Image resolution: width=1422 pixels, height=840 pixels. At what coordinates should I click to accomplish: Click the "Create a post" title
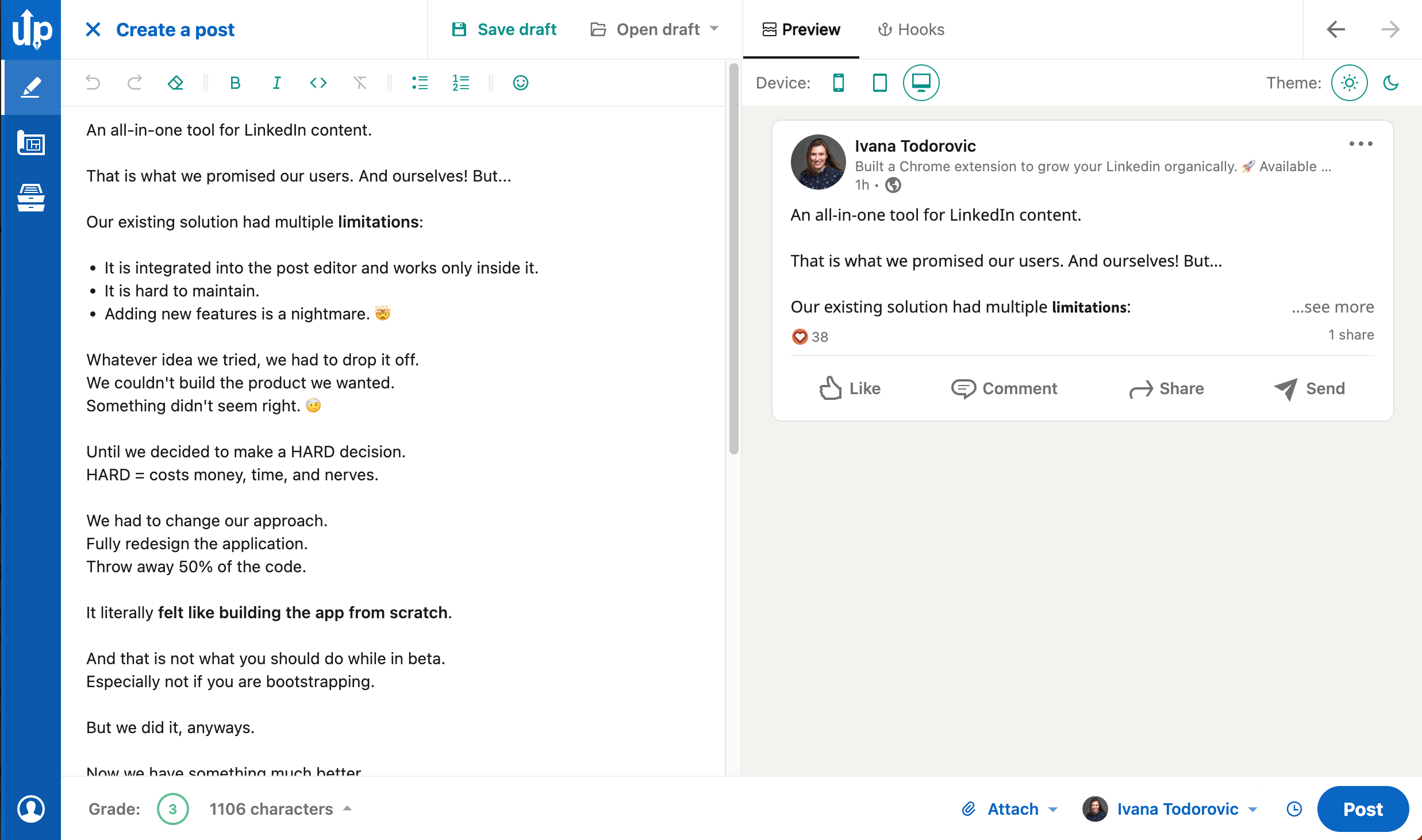pos(175,29)
